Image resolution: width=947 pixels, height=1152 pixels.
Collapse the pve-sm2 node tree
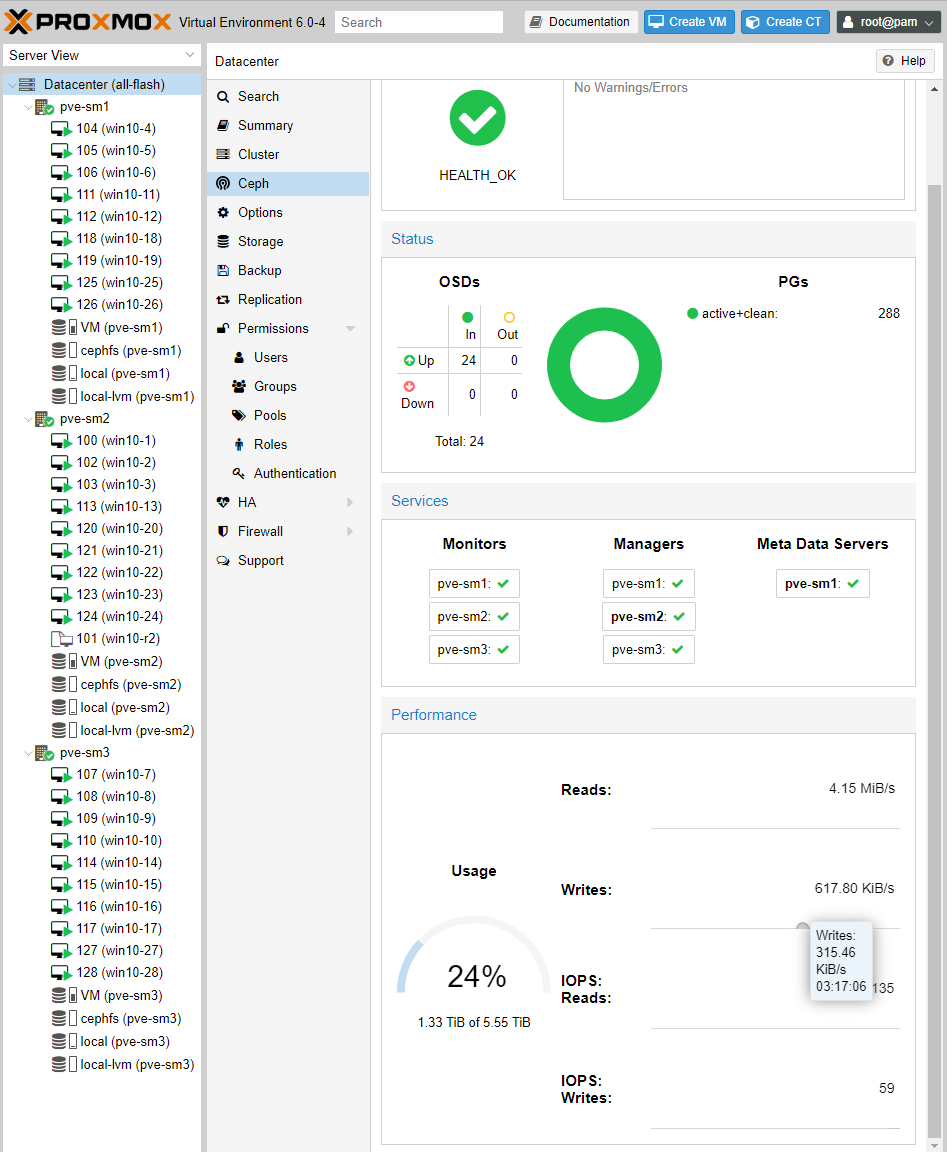click(29, 420)
